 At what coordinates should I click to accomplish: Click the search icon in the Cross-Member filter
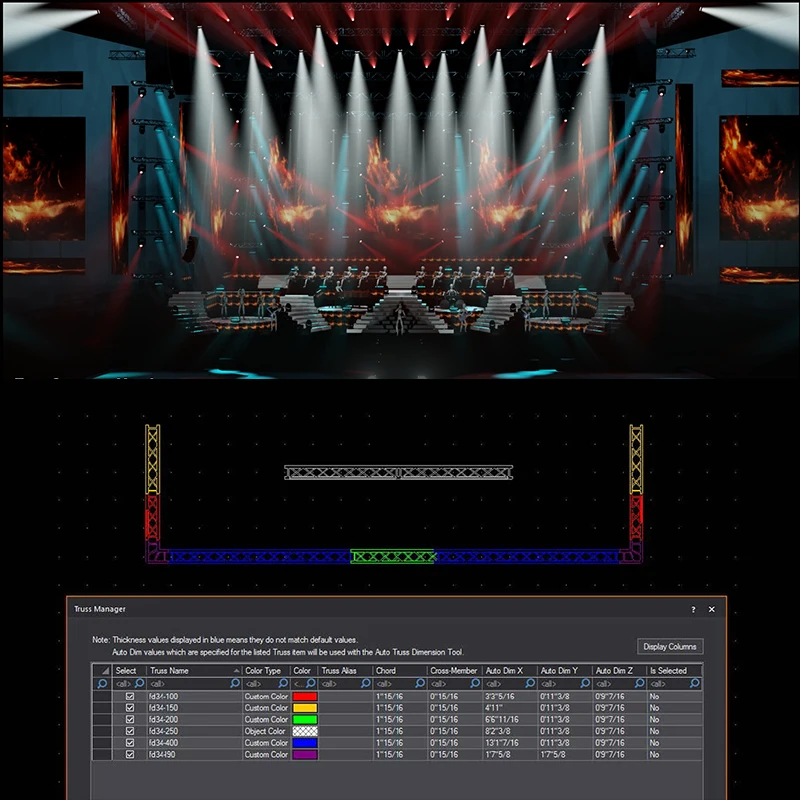(x=475, y=683)
